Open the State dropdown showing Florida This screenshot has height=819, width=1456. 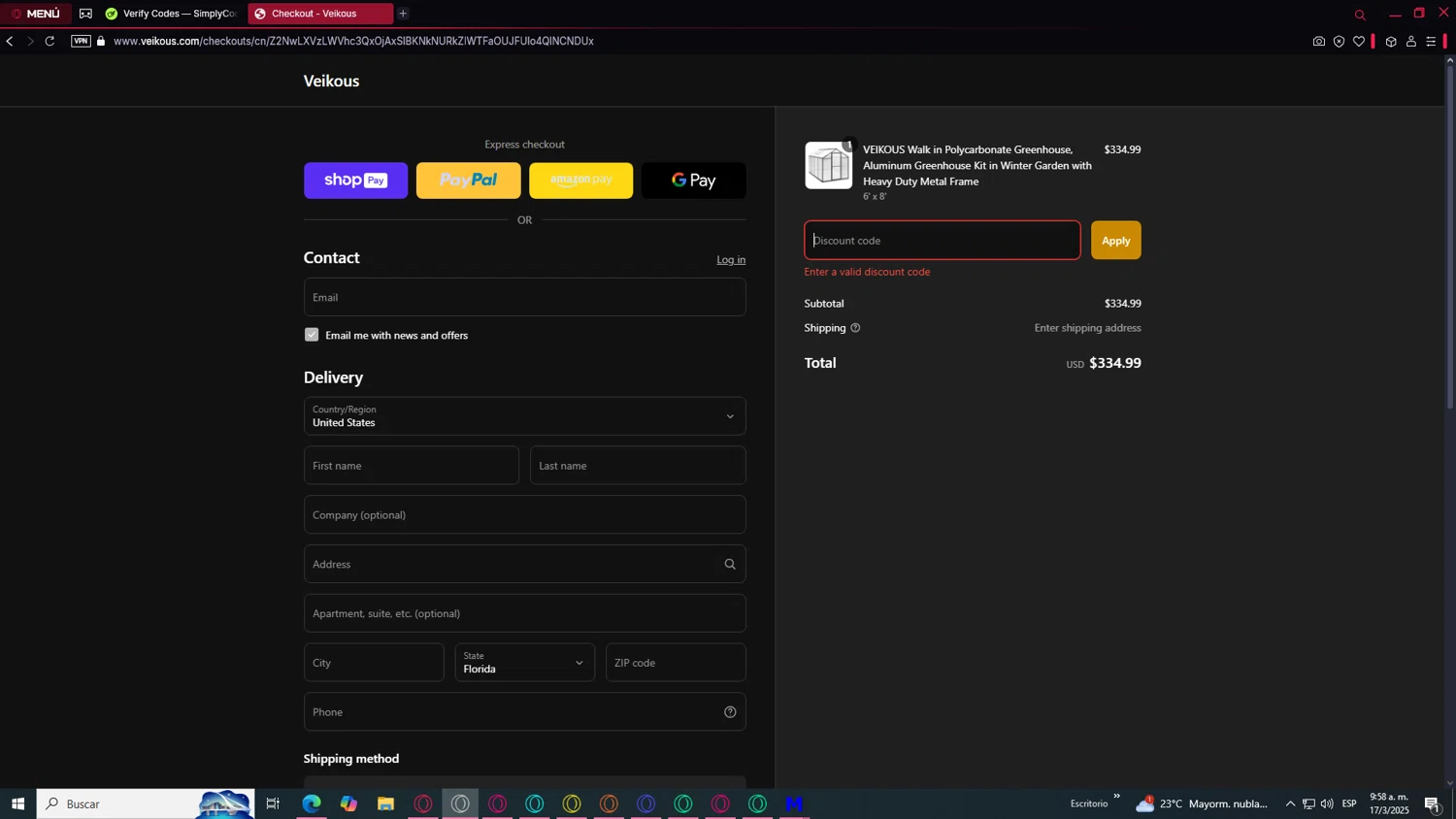(x=525, y=663)
